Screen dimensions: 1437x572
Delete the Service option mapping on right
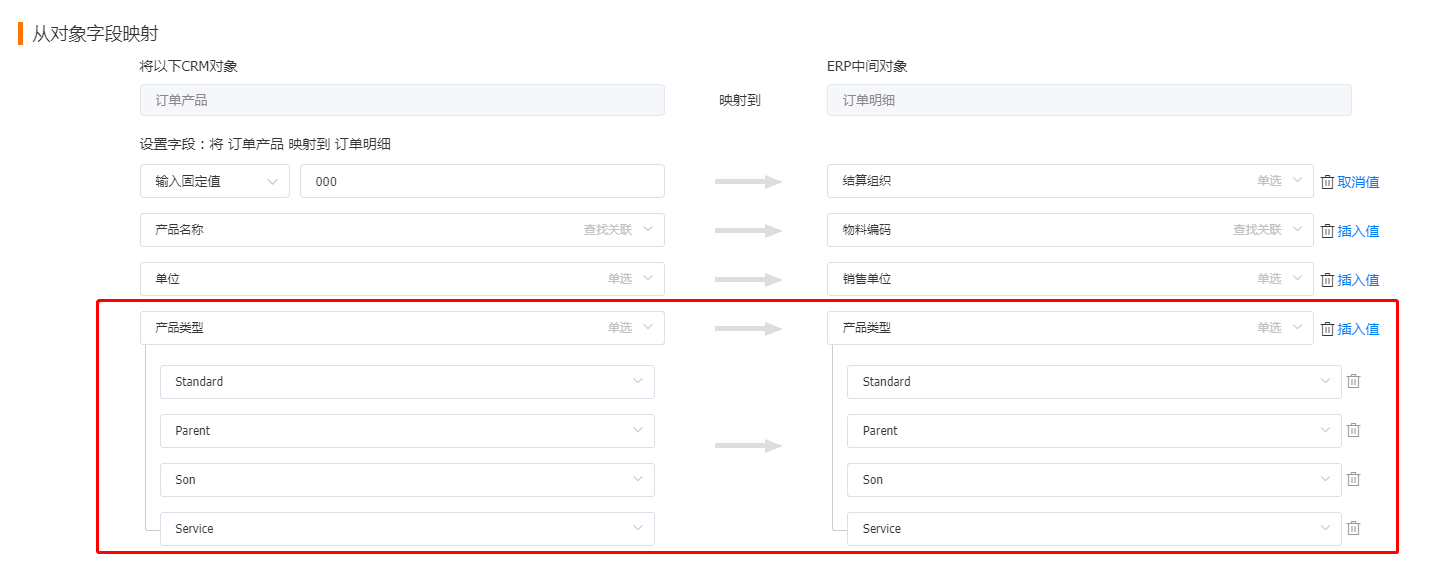coord(1353,528)
